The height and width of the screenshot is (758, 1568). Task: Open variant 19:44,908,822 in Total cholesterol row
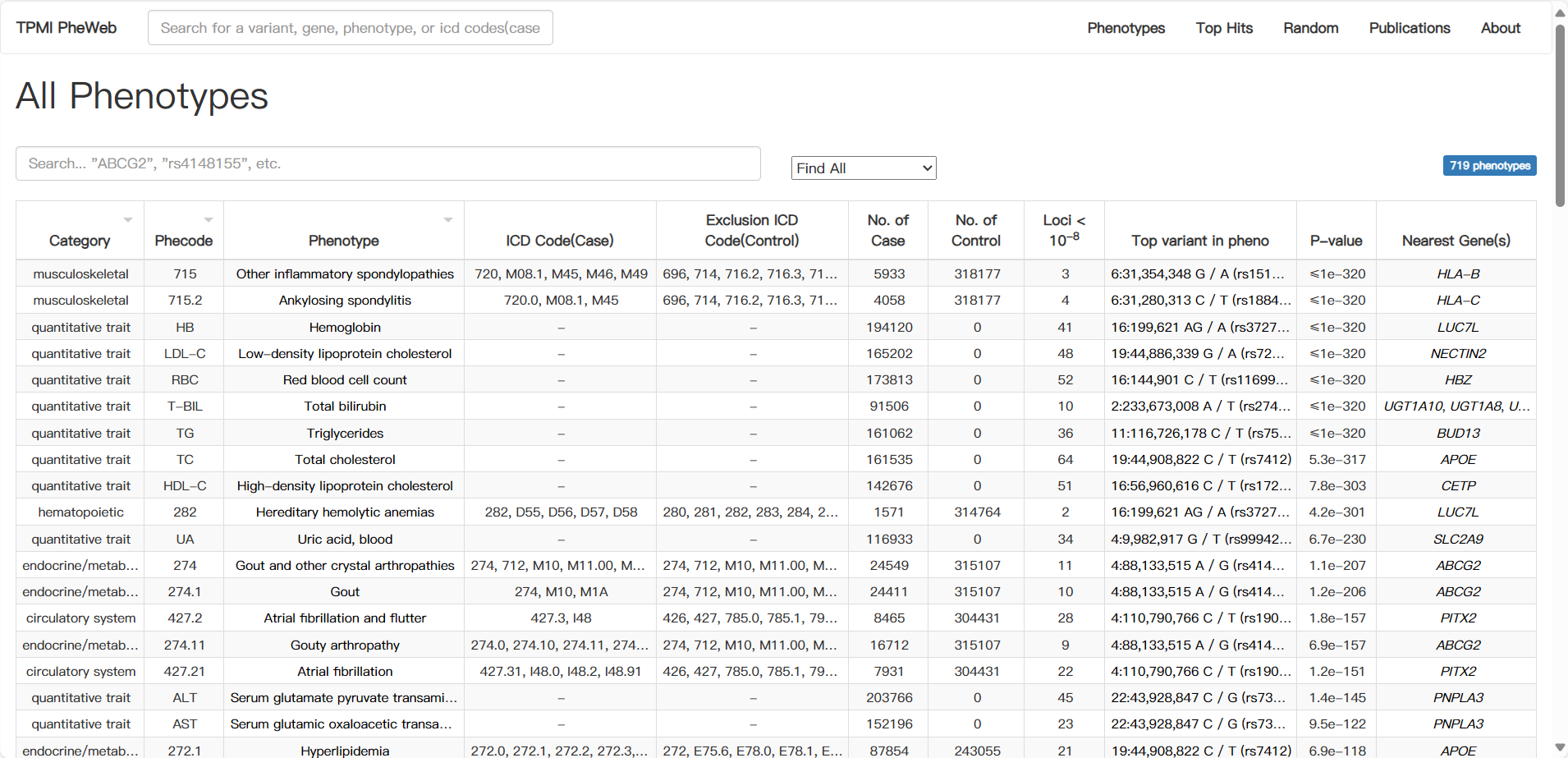click(x=1201, y=459)
